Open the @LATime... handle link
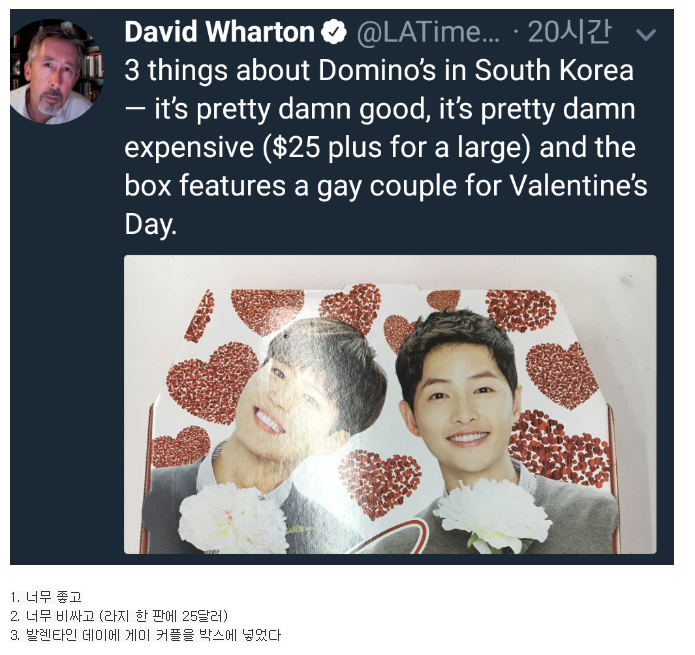The width and height of the screenshot is (695, 655). (428, 32)
